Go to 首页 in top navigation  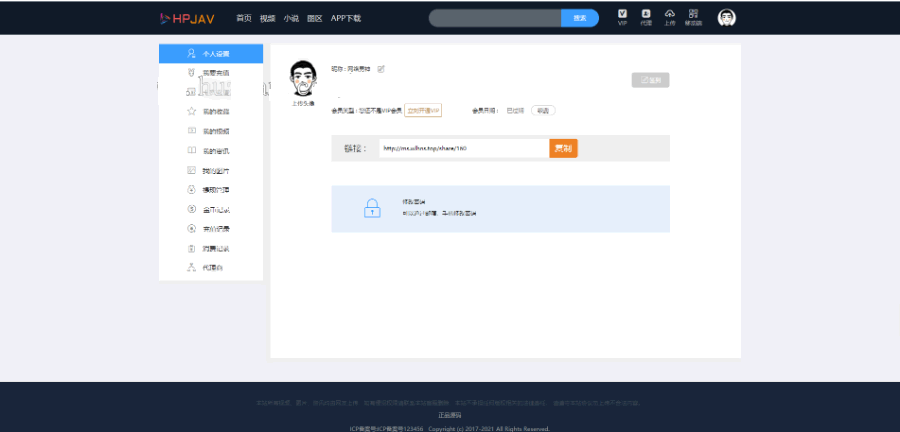pos(243,18)
